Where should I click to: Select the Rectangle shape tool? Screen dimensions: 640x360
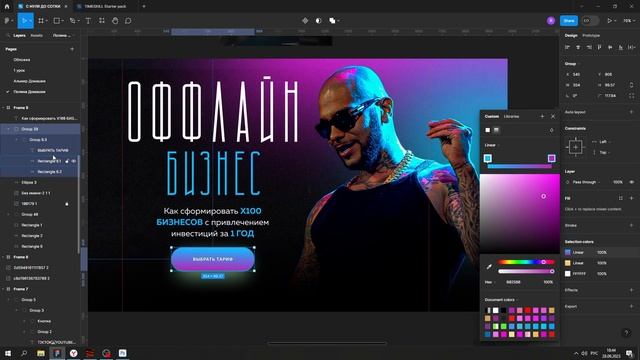57,21
